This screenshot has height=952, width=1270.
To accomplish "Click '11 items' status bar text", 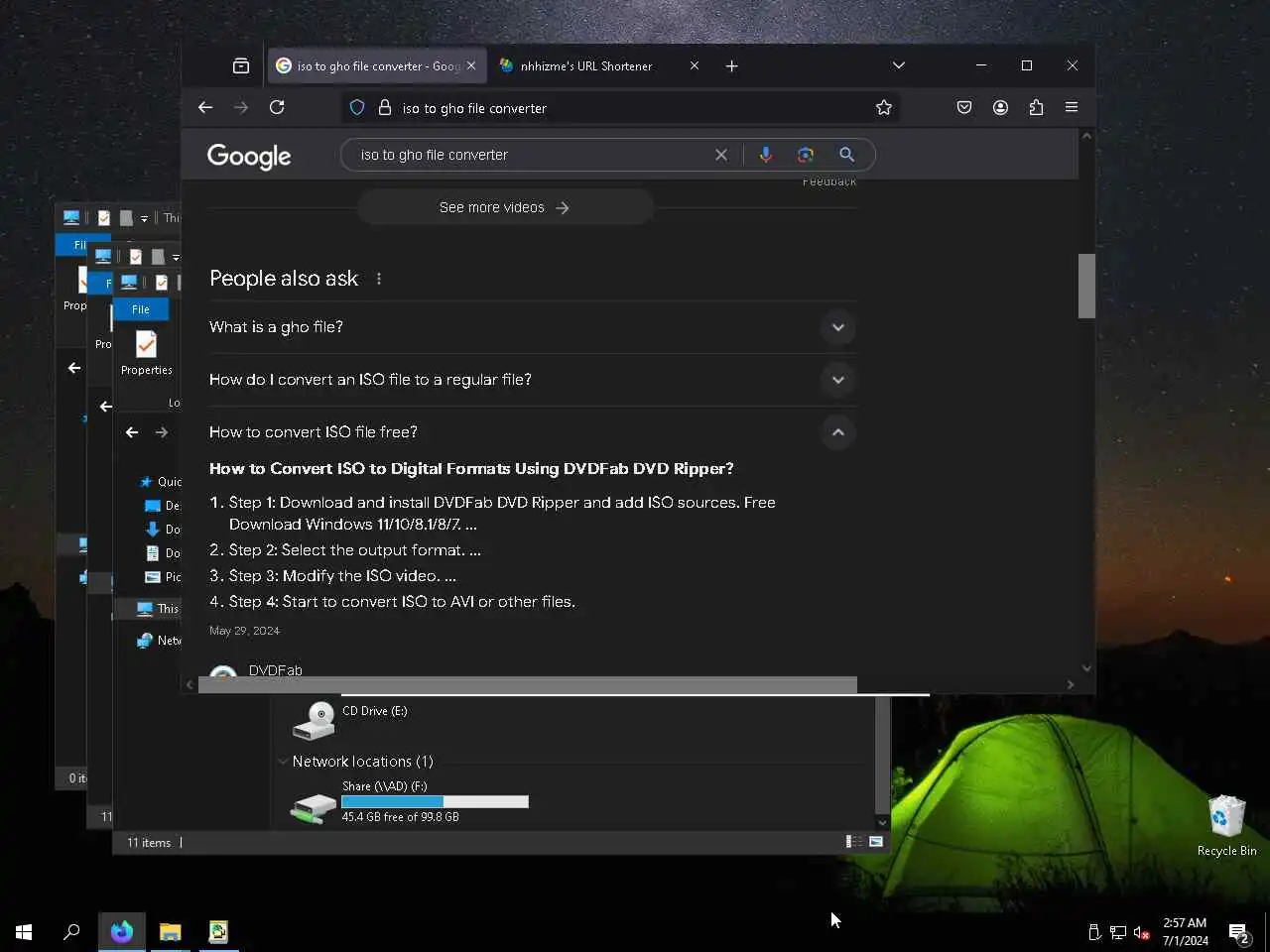I will pos(149,843).
